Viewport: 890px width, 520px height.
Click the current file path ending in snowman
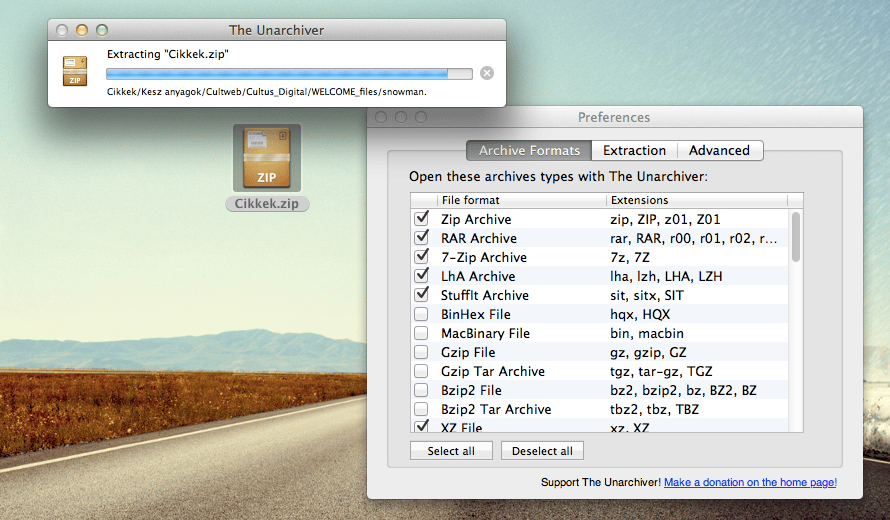pyautogui.click(x=267, y=92)
